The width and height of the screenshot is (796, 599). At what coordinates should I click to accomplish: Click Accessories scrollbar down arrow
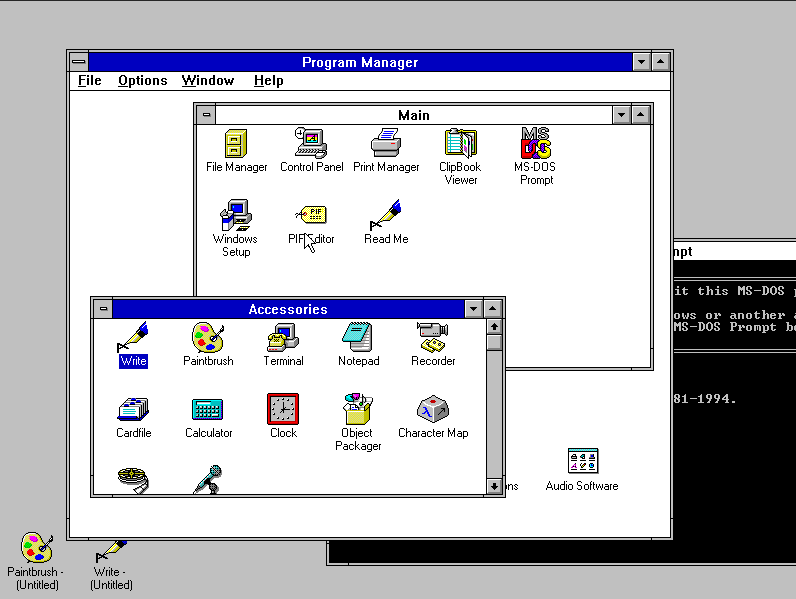(494, 487)
